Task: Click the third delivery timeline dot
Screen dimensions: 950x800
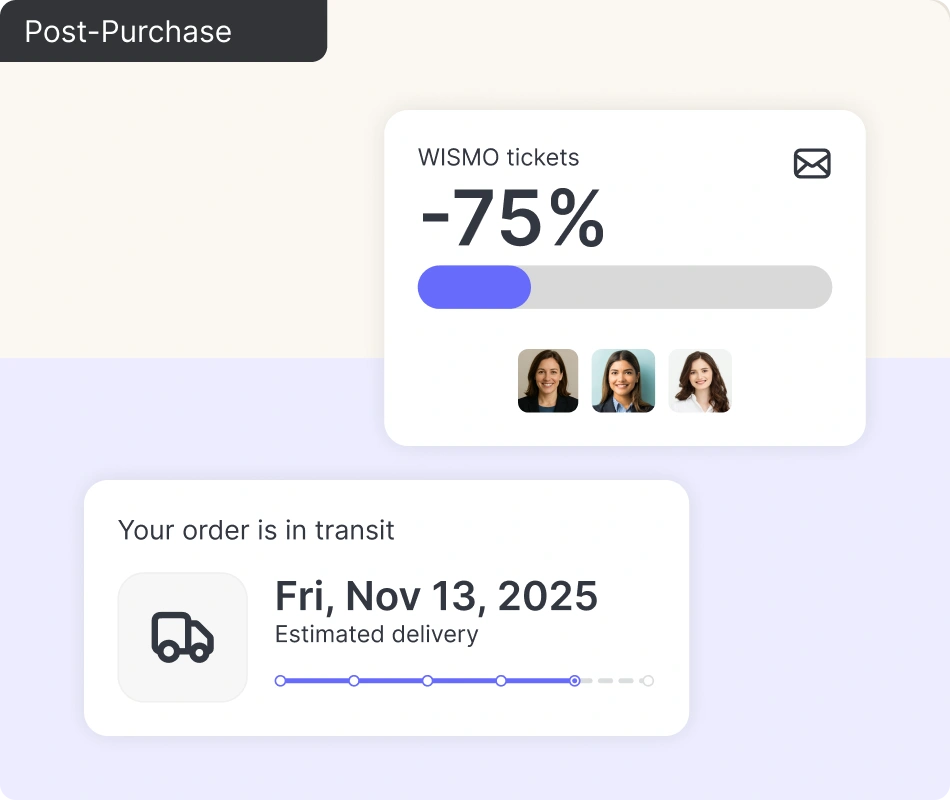Action: 427,681
